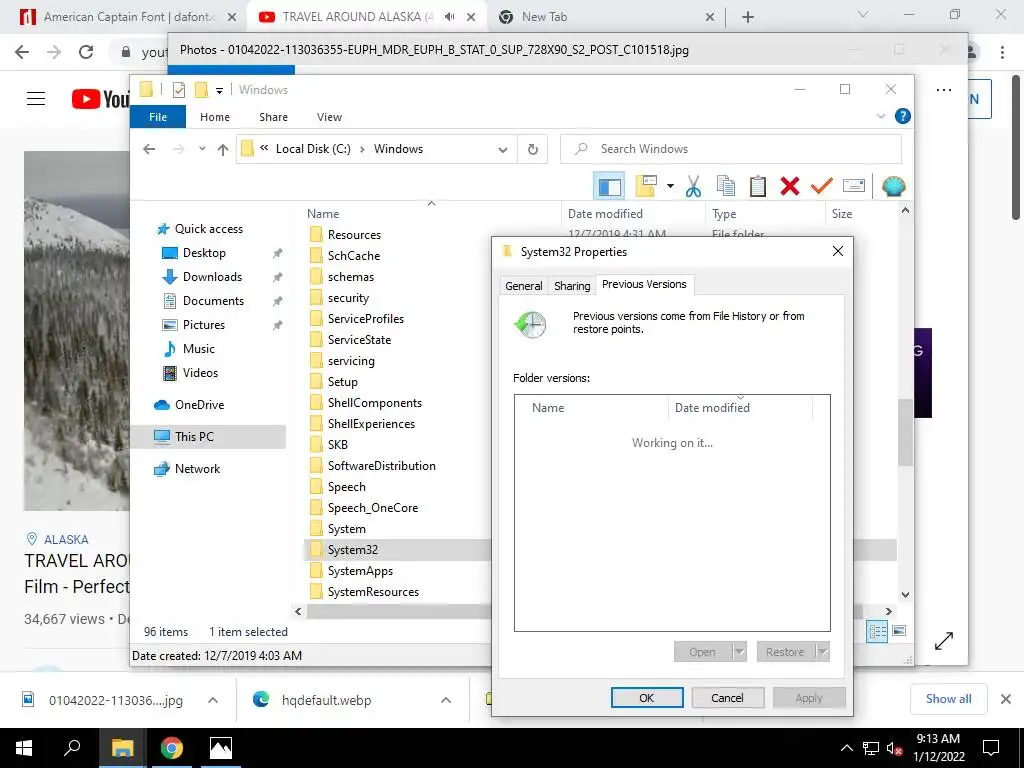Navigate back in File Explorer
Screen dimensions: 1024x768
pos(149,150)
